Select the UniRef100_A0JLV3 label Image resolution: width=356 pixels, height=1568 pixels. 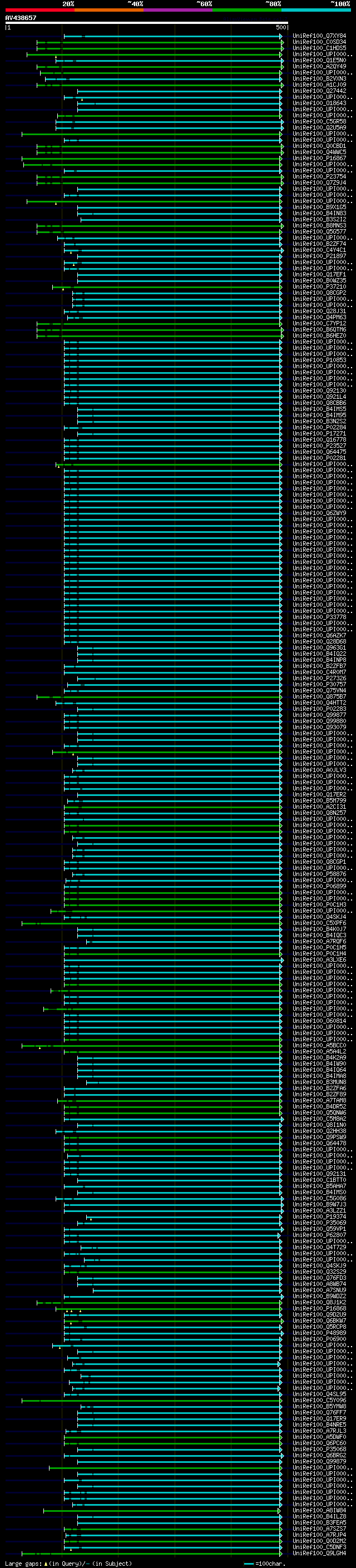[x=319, y=770]
